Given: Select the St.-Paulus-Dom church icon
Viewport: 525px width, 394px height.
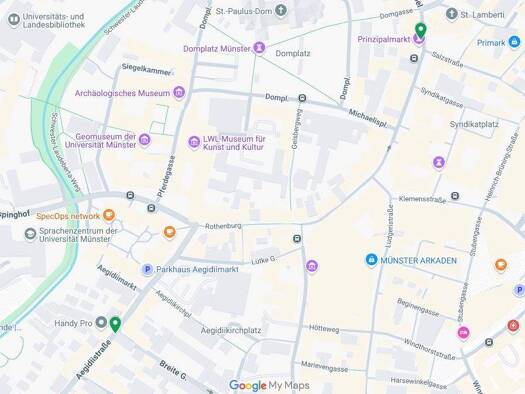Looking at the screenshot, I should pyautogui.click(x=281, y=10).
